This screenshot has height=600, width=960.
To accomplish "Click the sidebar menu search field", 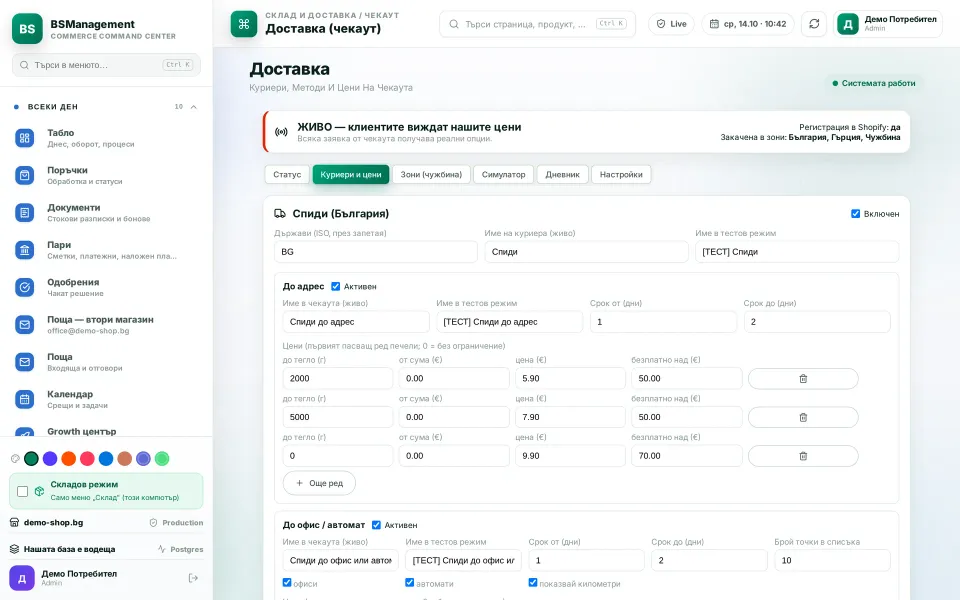I will pos(107,65).
